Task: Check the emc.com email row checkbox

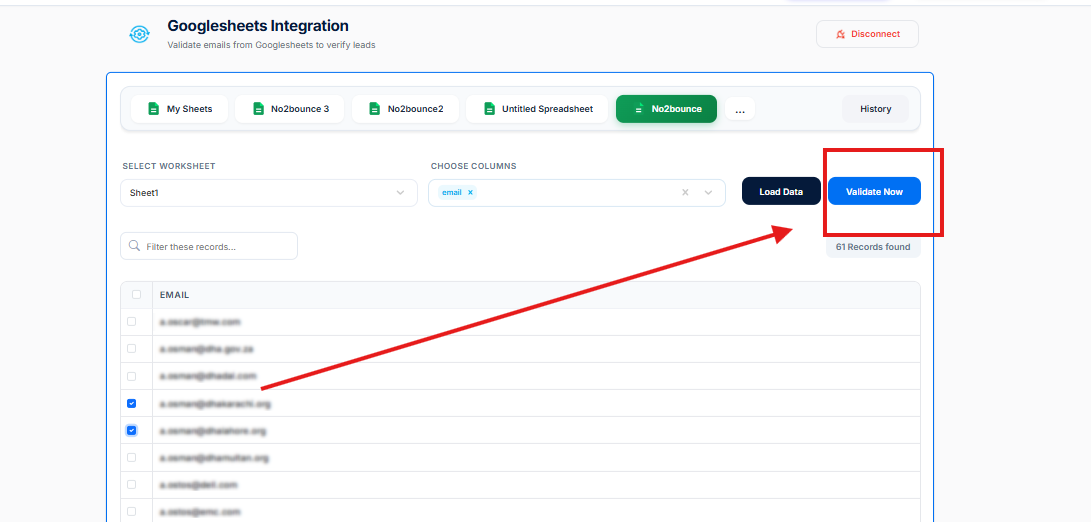Action: point(132,512)
